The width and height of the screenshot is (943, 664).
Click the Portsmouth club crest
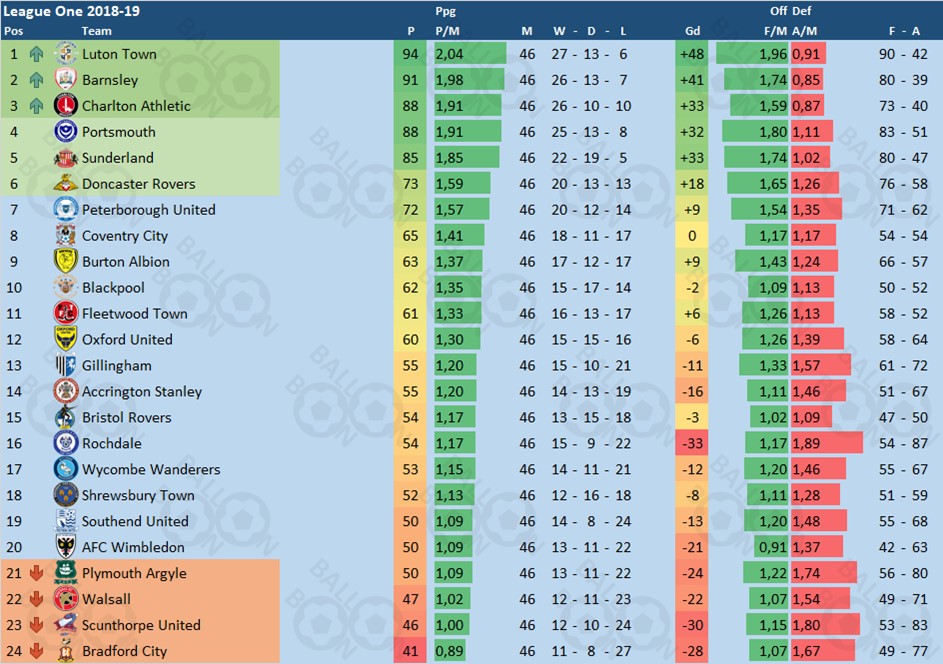tap(66, 132)
